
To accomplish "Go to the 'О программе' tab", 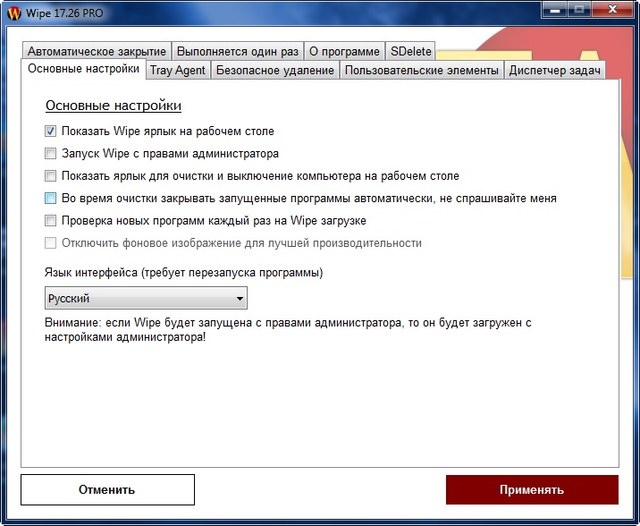I will pyautogui.click(x=343, y=51).
